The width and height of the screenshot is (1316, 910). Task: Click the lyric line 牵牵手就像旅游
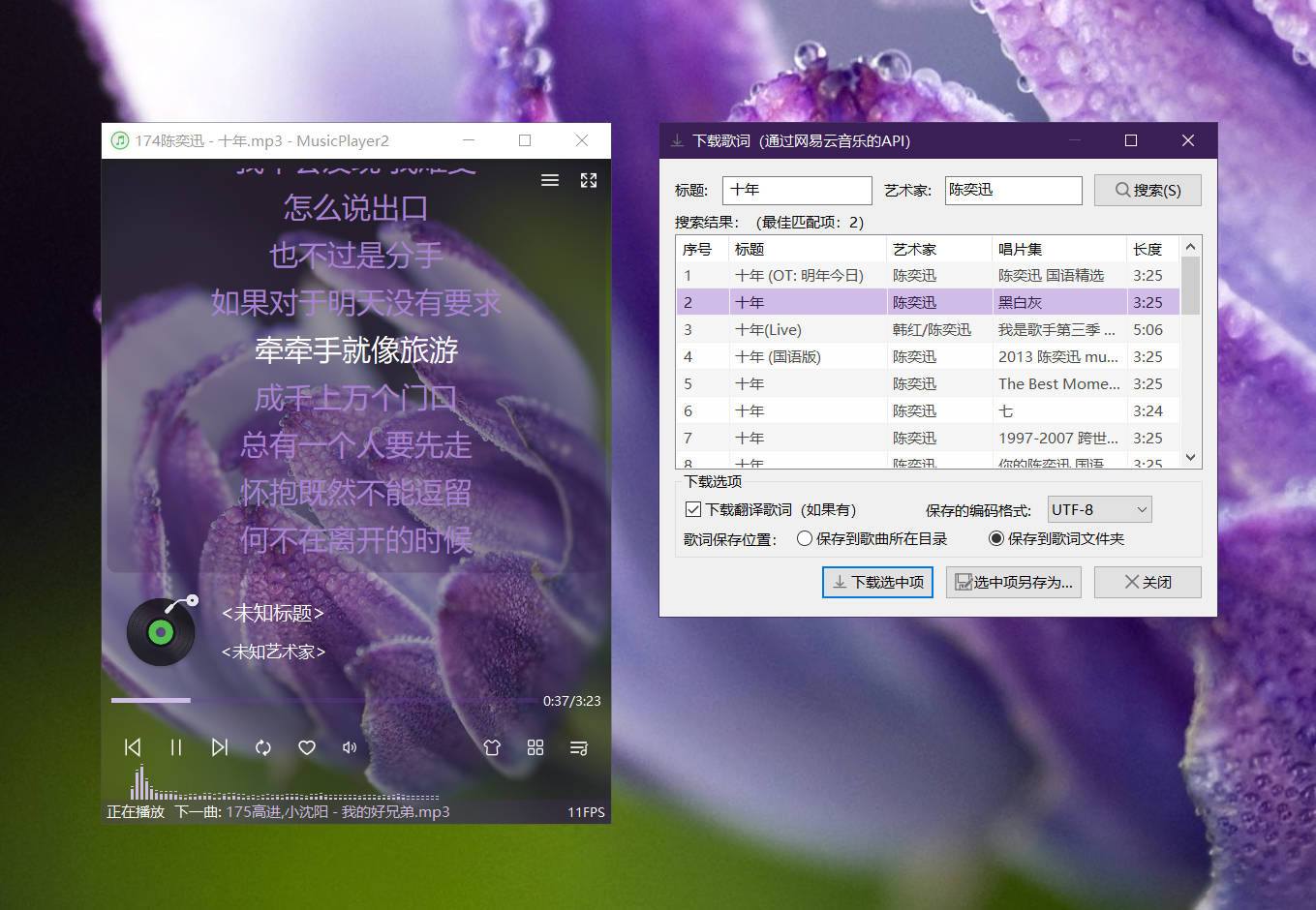coord(356,350)
